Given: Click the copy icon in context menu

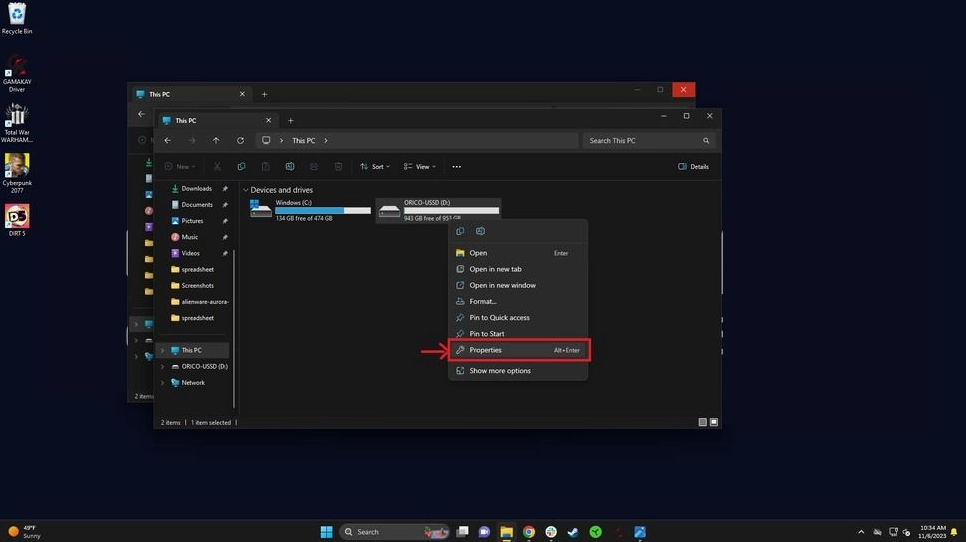Looking at the screenshot, I should point(460,231).
